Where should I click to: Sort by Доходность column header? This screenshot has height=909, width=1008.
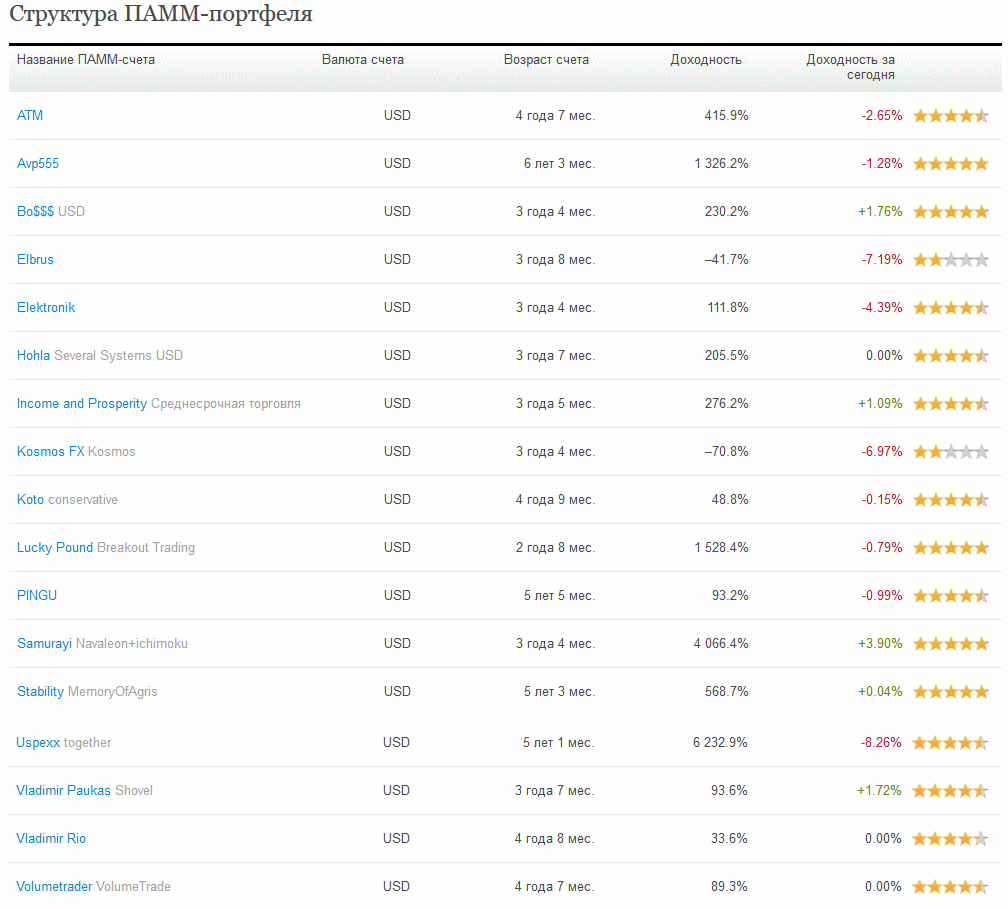pyautogui.click(x=706, y=60)
